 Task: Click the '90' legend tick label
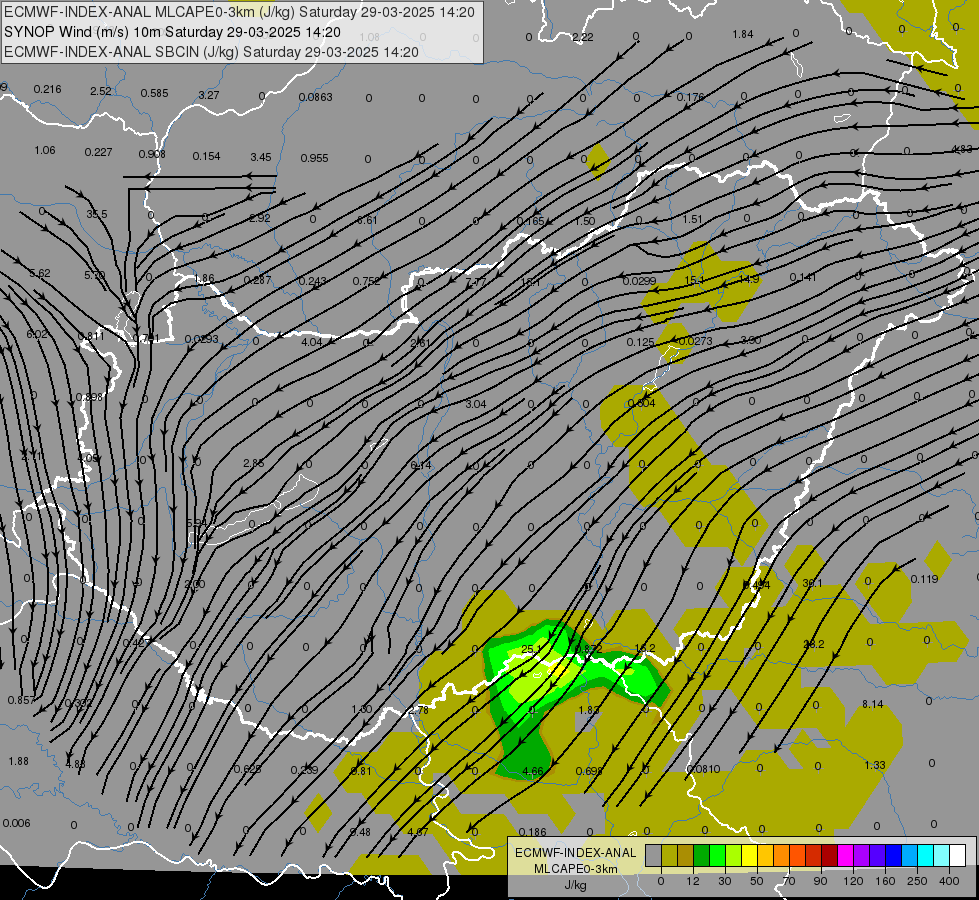point(820,881)
